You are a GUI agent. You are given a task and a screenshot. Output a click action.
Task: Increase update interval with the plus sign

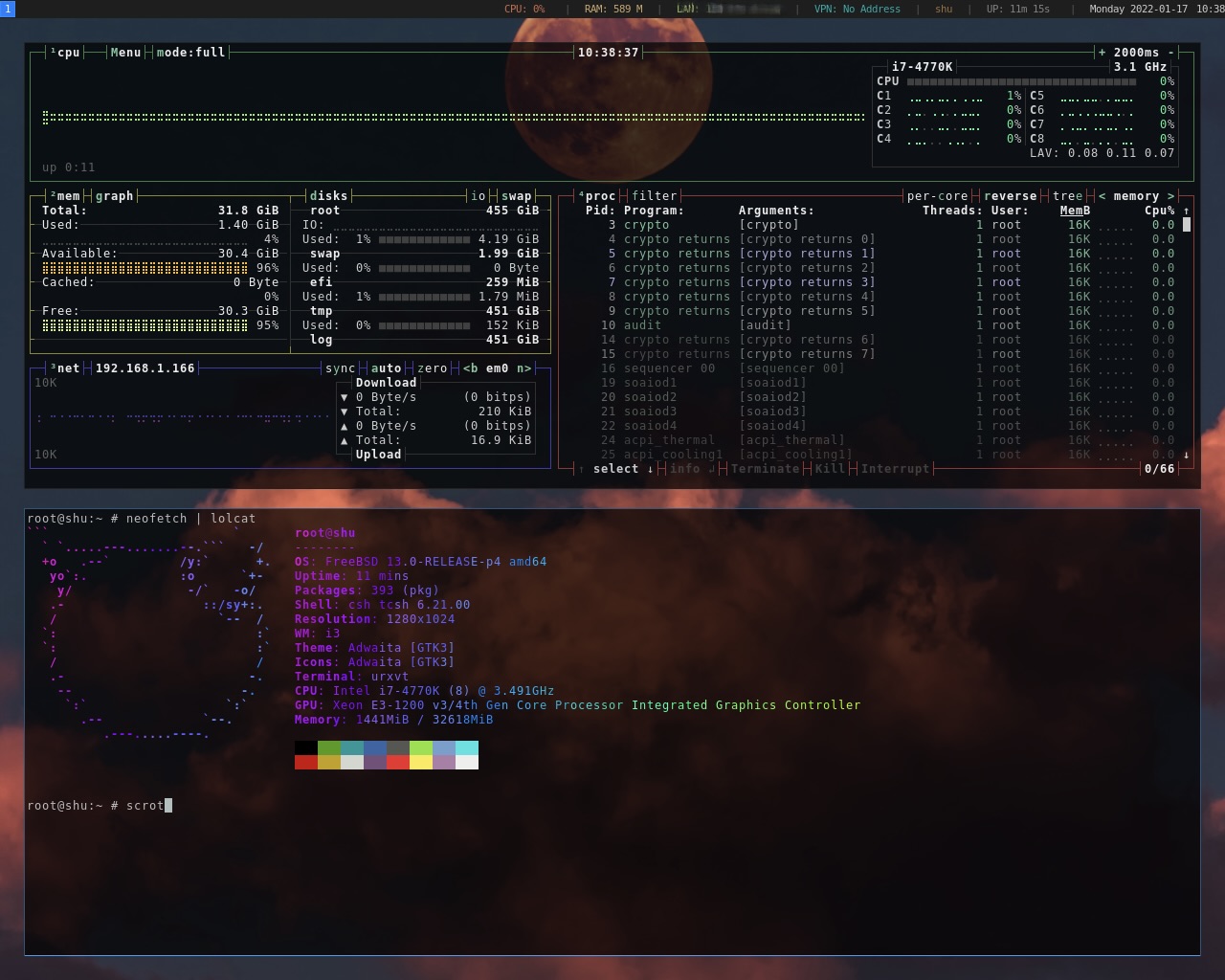tap(1102, 53)
